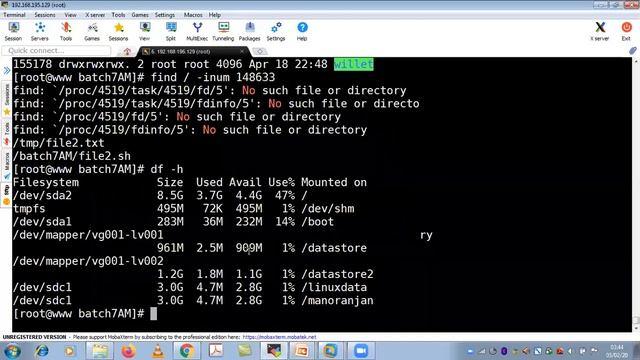Open the Tools toolbar icon

point(66,31)
